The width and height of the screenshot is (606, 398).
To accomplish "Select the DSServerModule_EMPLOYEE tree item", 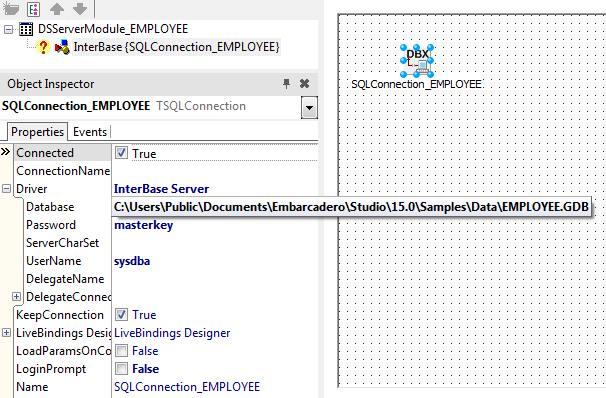I will [113, 29].
